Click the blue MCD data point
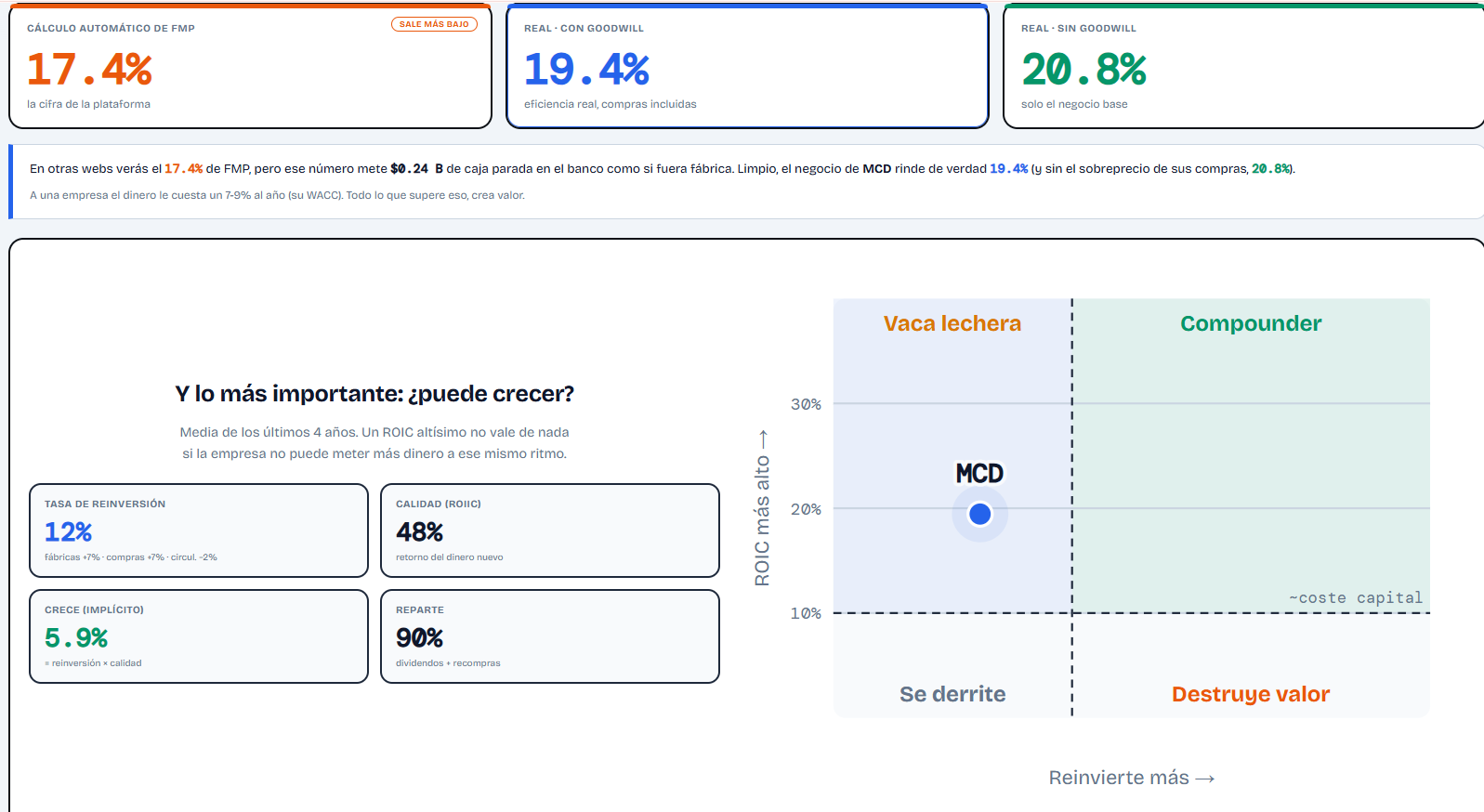The height and width of the screenshot is (812, 1484). (979, 514)
